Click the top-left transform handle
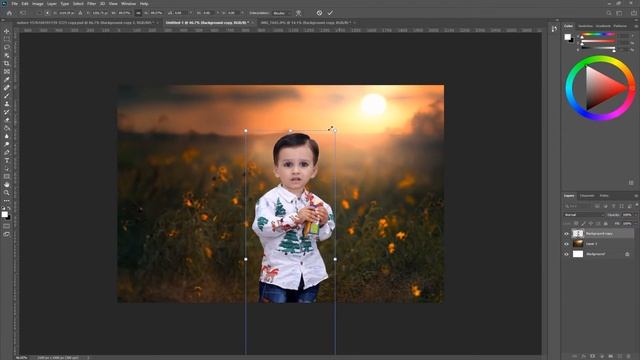 (246, 131)
